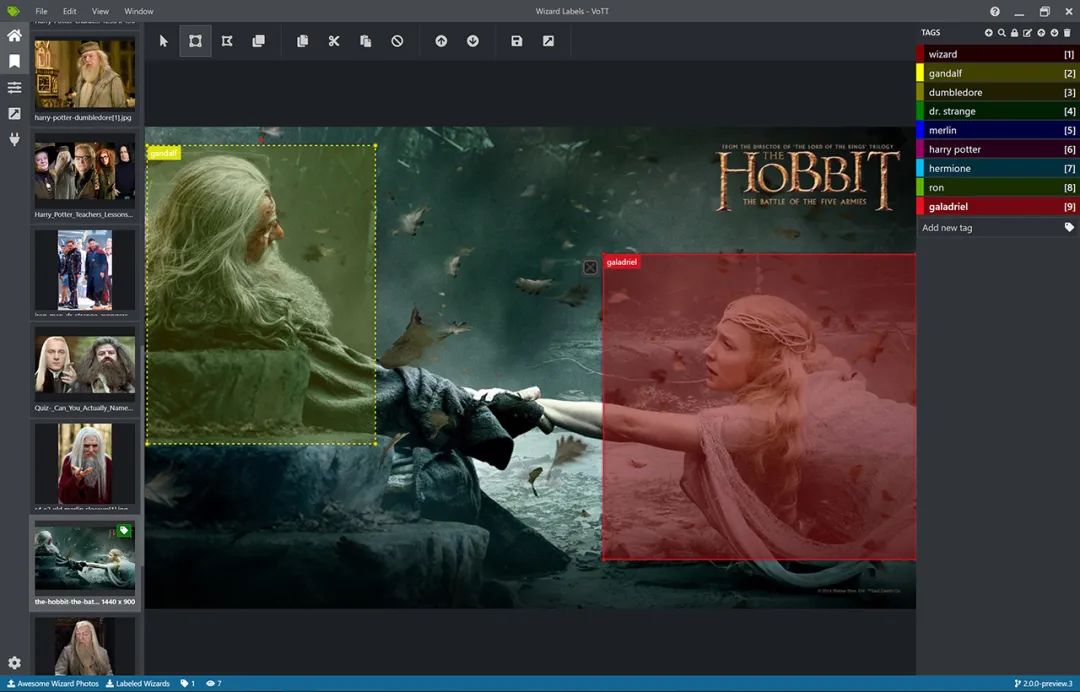Image resolution: width=1080 pixels, height=692 pixels.
Task: Cut the selected regions
Action: pyautogui.click(x=334, y=41)
